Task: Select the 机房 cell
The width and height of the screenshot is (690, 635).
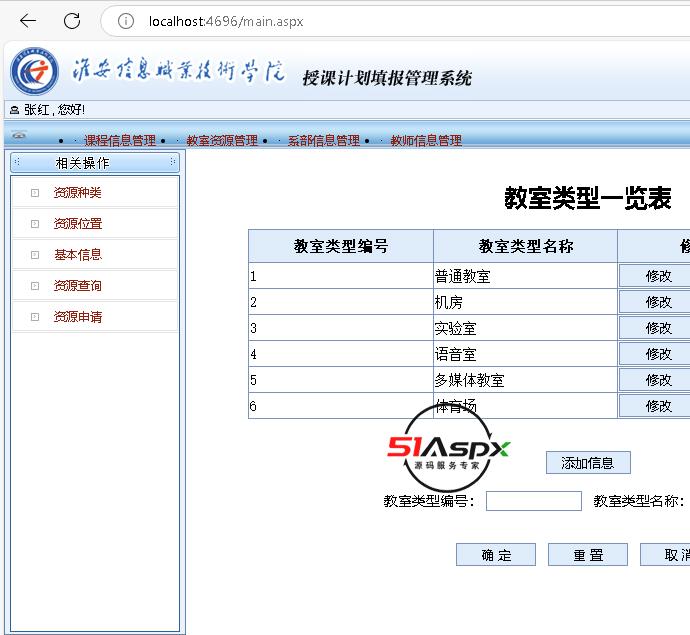Action: pyautogui.click(x=525, y=302)
